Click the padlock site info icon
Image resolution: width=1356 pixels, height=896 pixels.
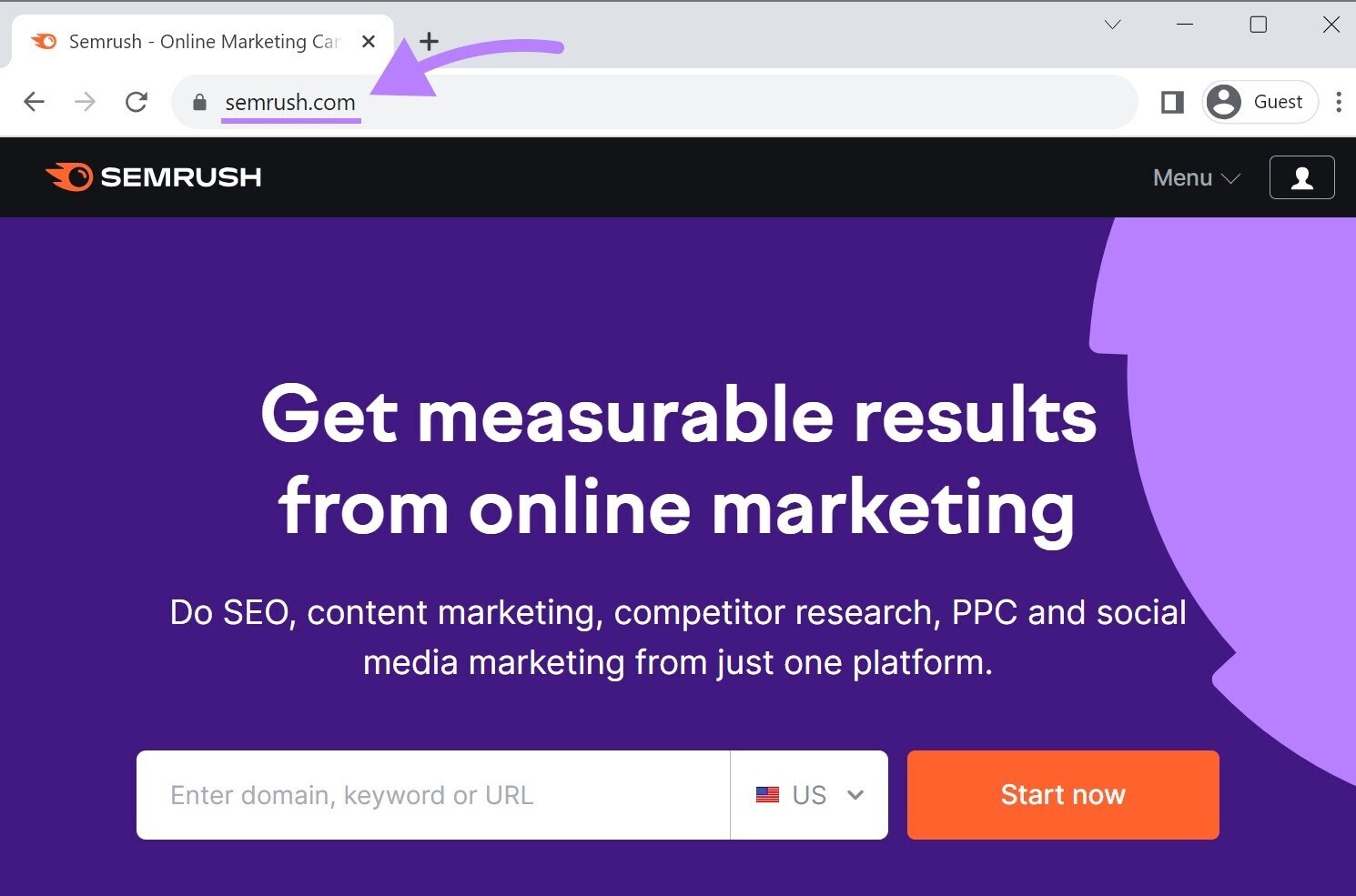click(x=200, y=103)
